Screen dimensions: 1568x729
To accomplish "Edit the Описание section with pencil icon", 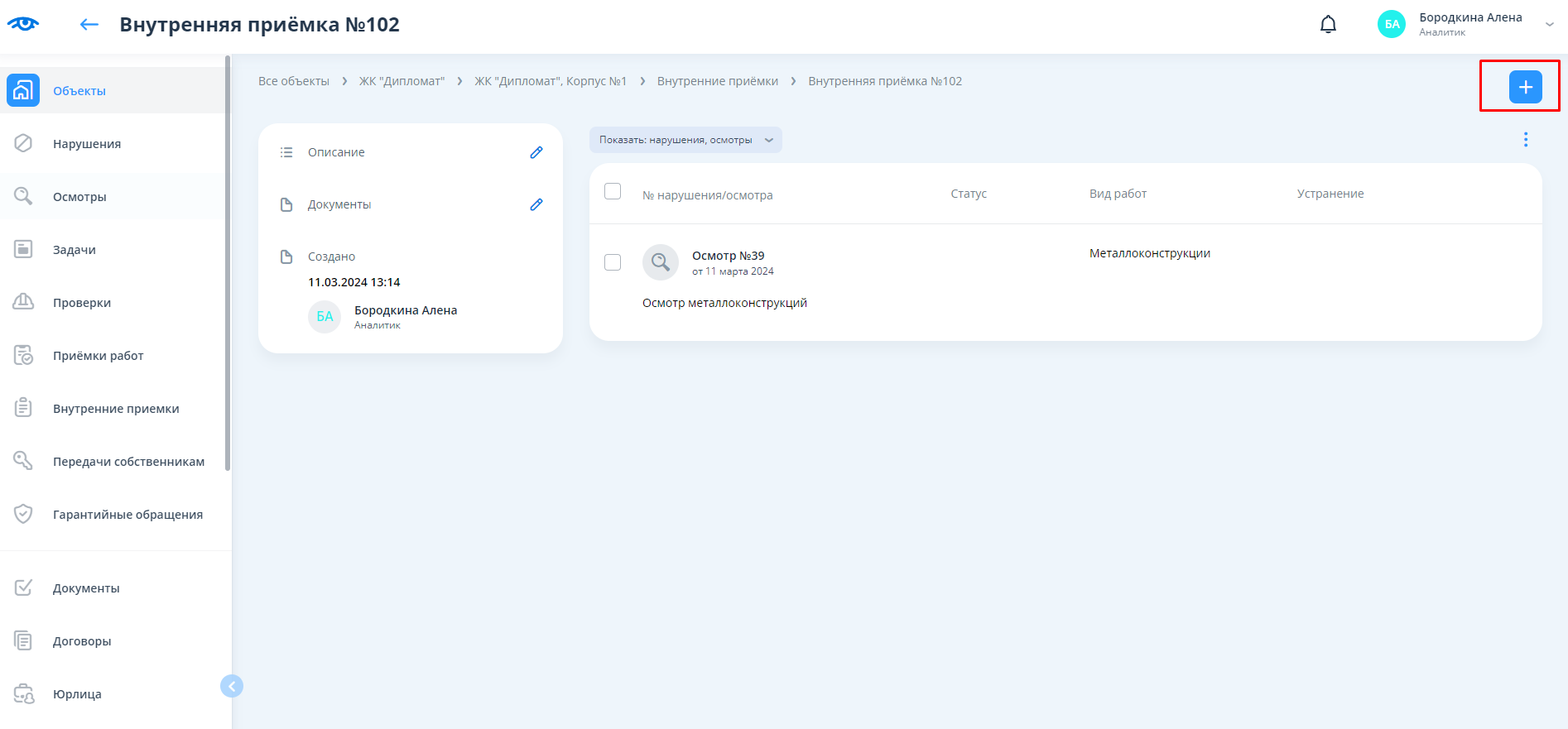I will click(x=536, y=152).
